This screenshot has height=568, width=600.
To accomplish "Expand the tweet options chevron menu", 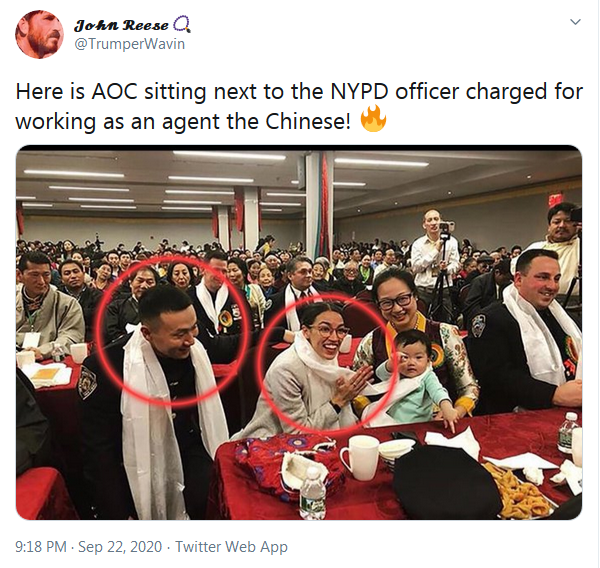I will 575,22.
